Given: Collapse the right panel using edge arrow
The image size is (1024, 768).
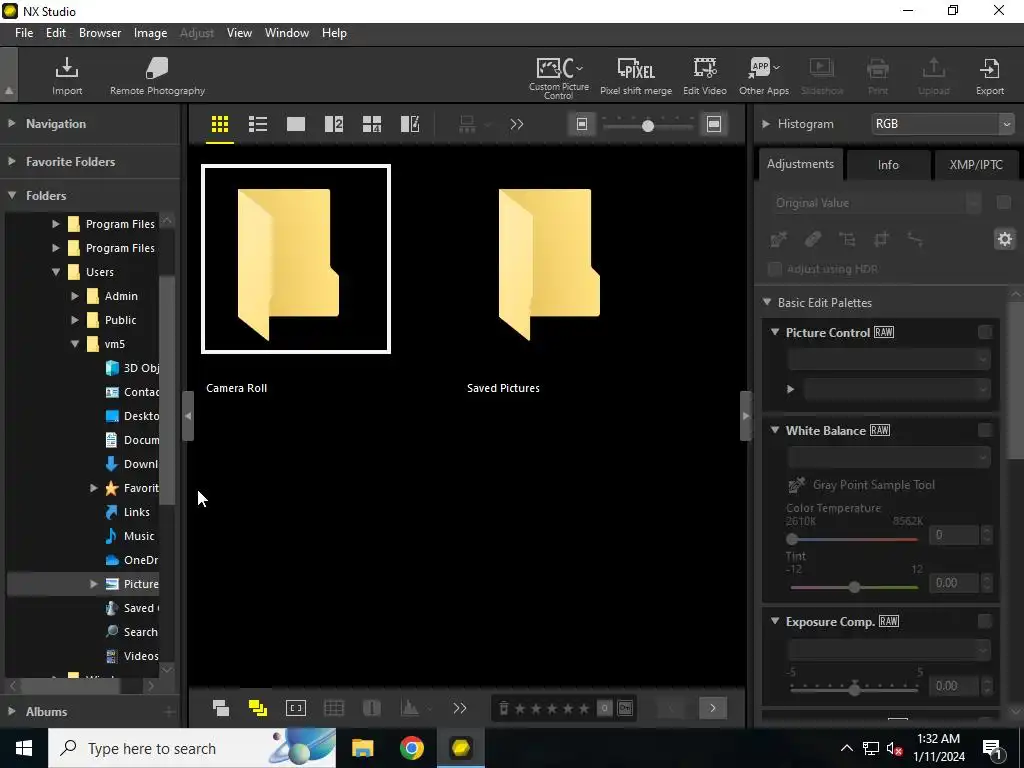Looking at the screenshot, I should pos(746,416).
